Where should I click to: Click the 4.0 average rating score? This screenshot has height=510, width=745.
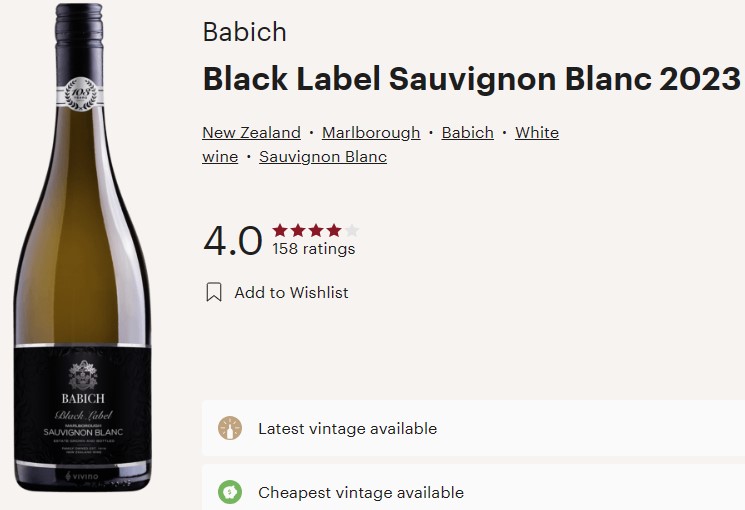pos(233,240)
